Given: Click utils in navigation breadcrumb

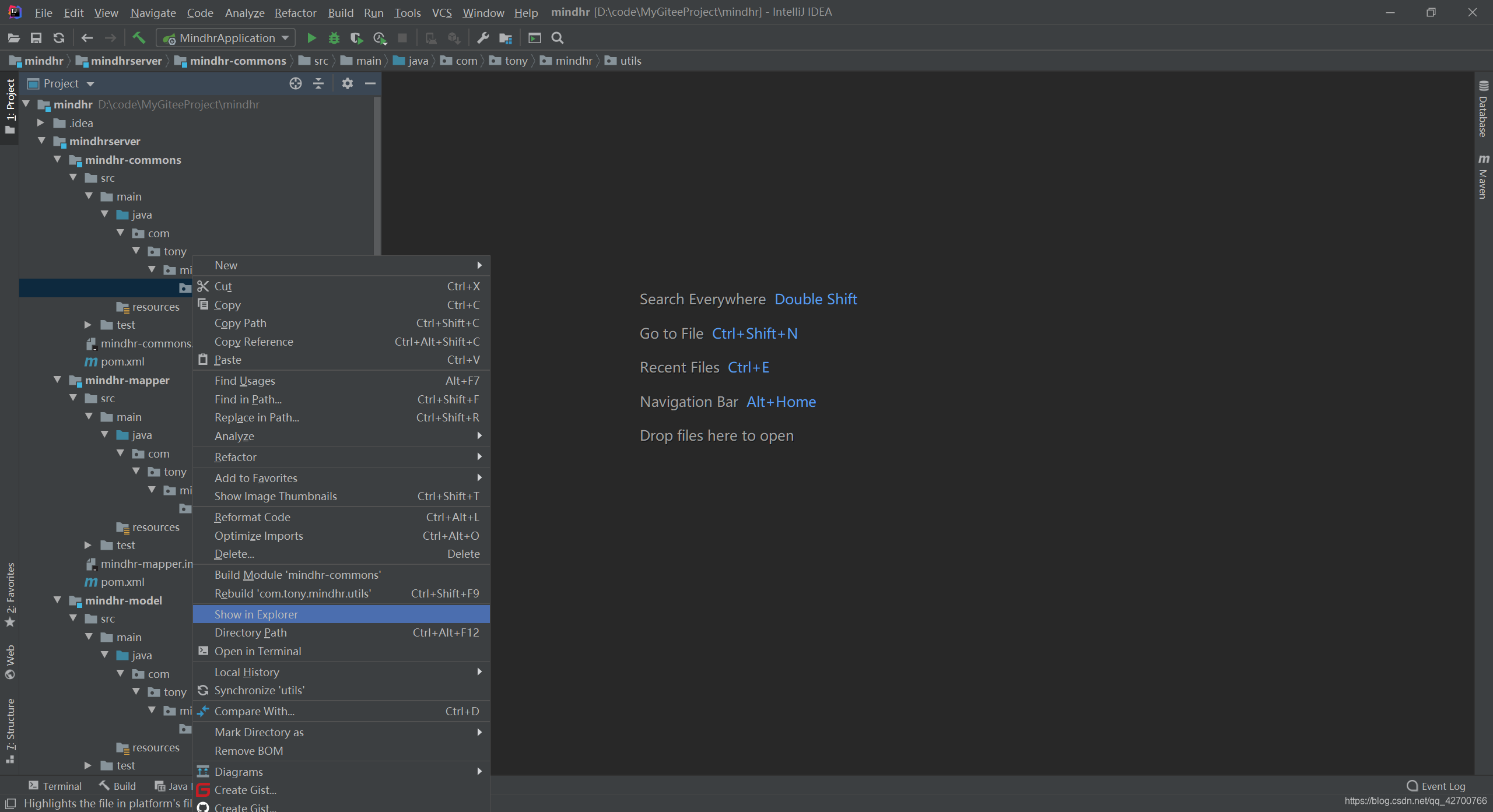Looking at the screenshot, I should [x=623, y=61].
